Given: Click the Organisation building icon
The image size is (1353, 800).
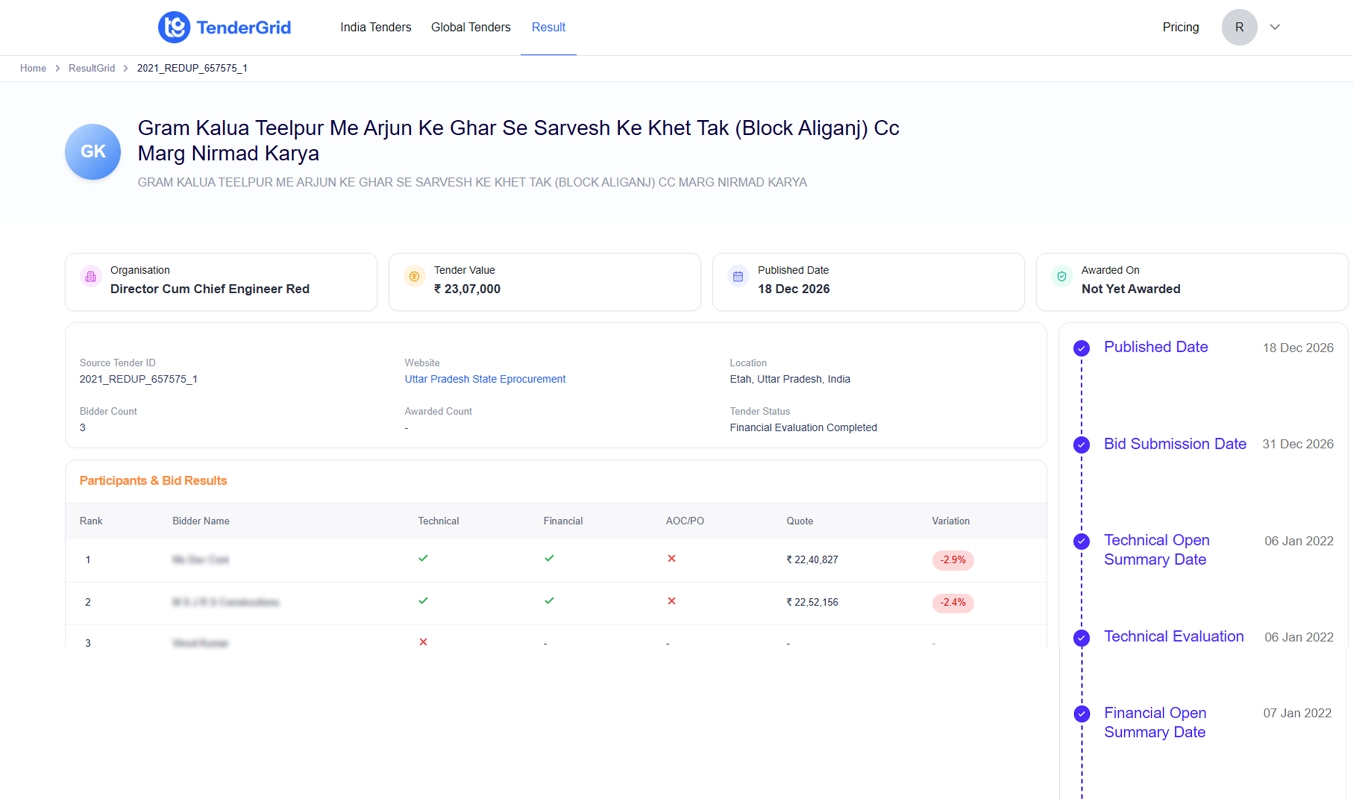Looking at the screenshot, I should 91,276.
